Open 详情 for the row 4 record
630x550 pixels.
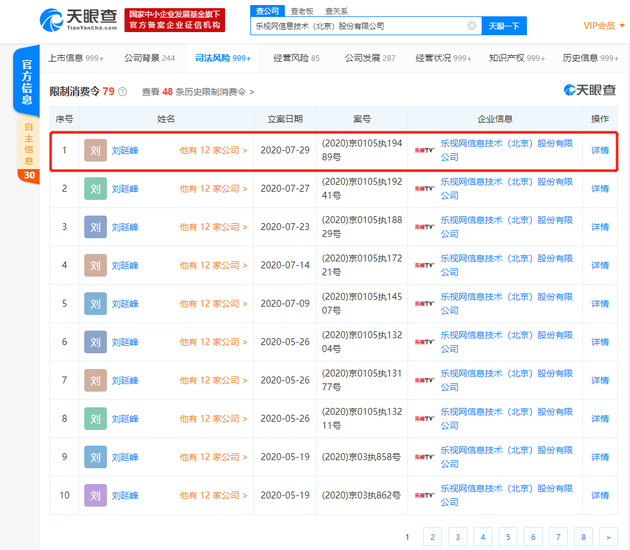[x=599, y=266]
